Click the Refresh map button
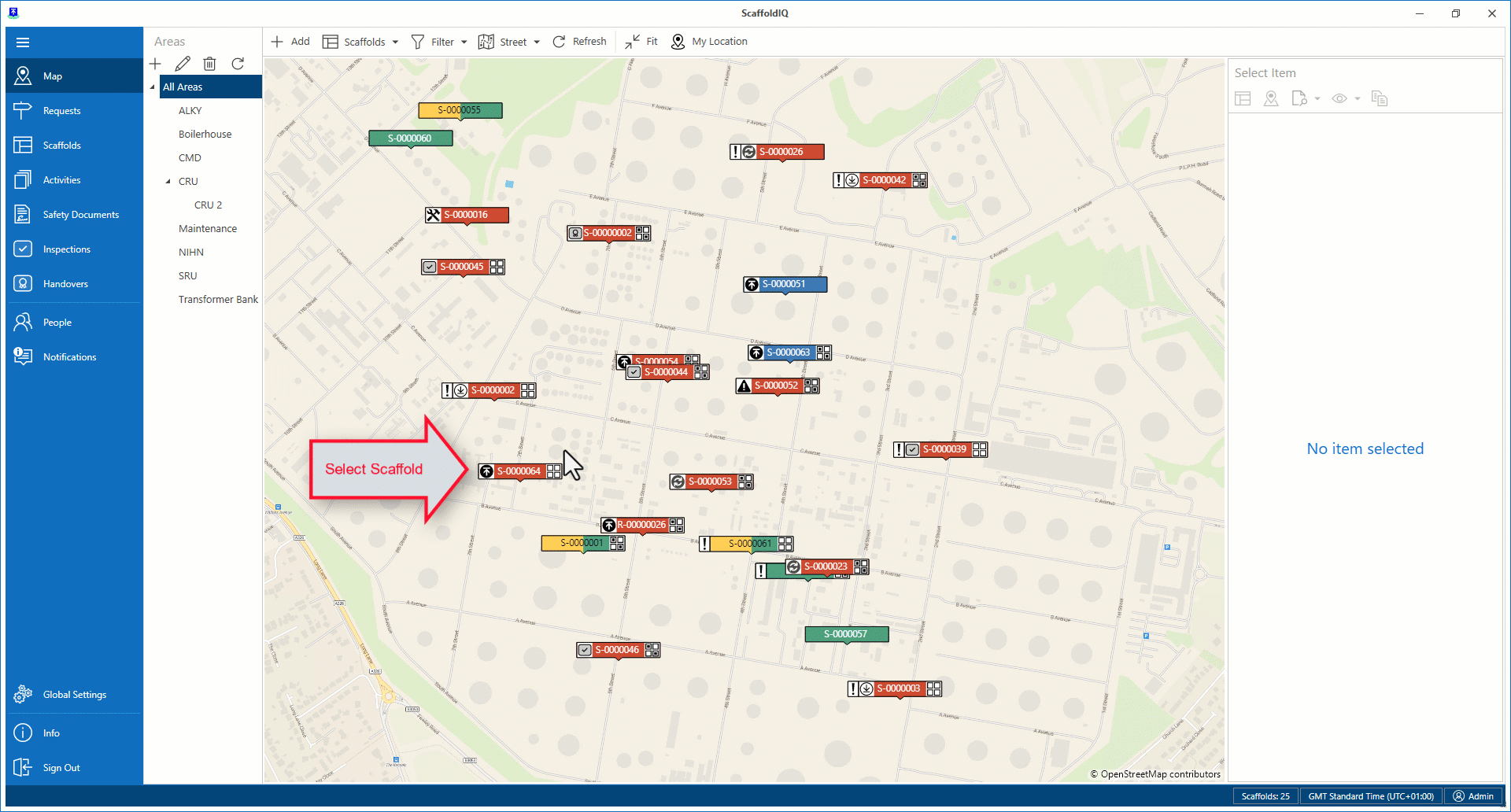 tap(579, 42)
